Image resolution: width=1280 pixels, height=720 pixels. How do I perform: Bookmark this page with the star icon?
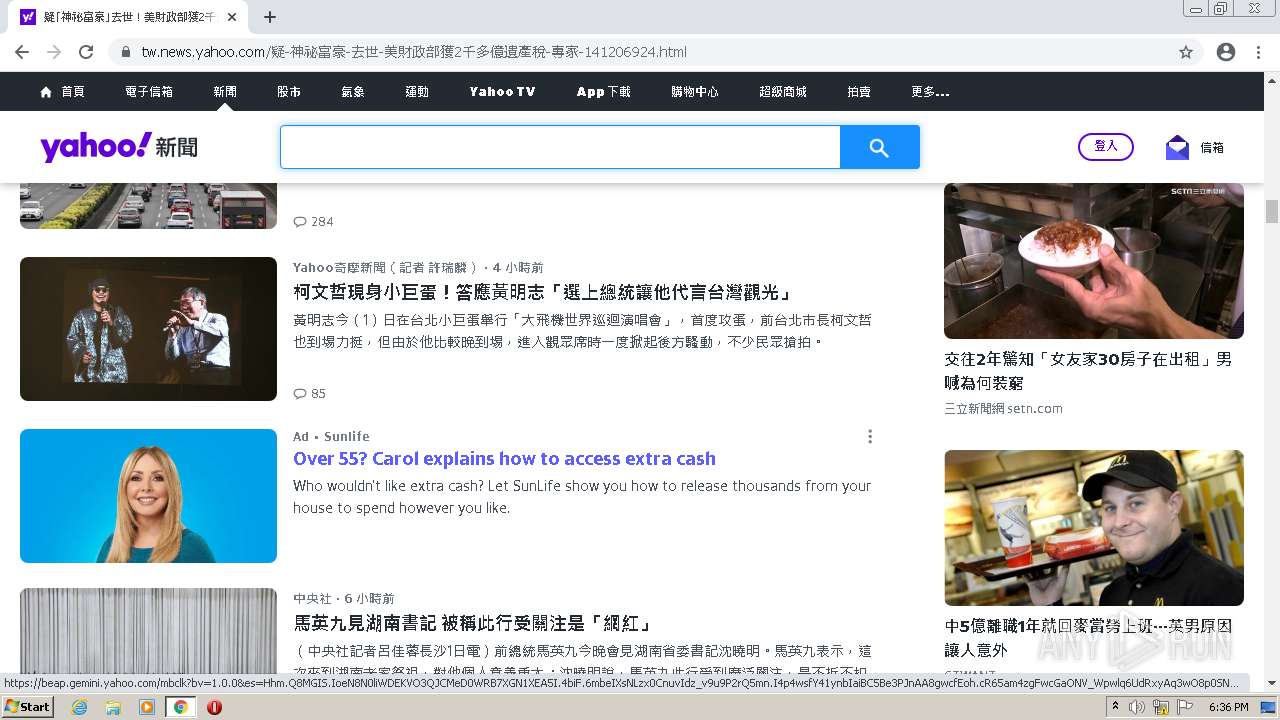[x=1186, y=52]
